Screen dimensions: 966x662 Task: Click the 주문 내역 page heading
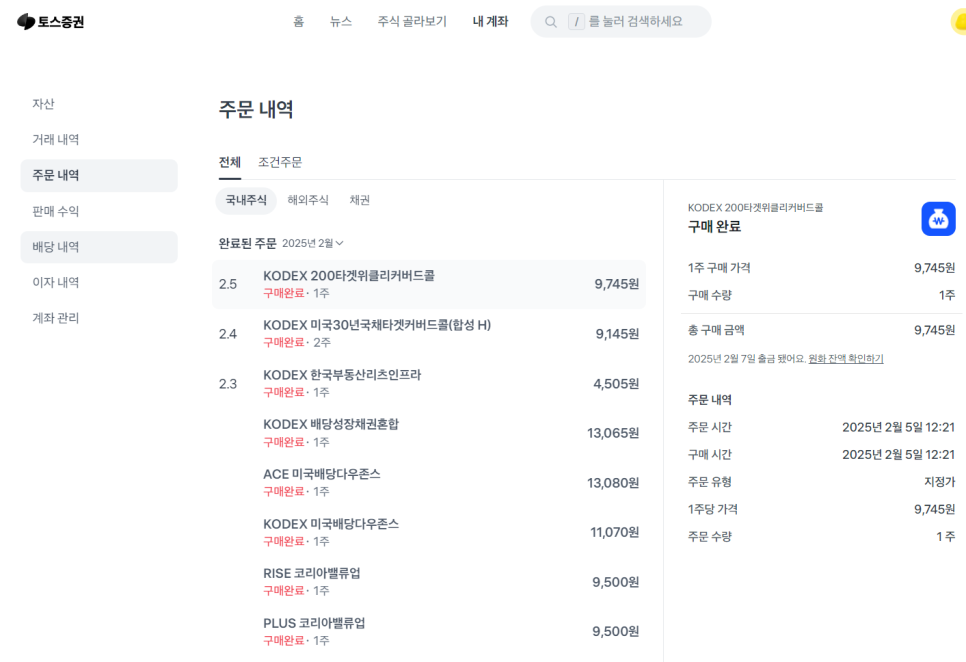point(256,110)
